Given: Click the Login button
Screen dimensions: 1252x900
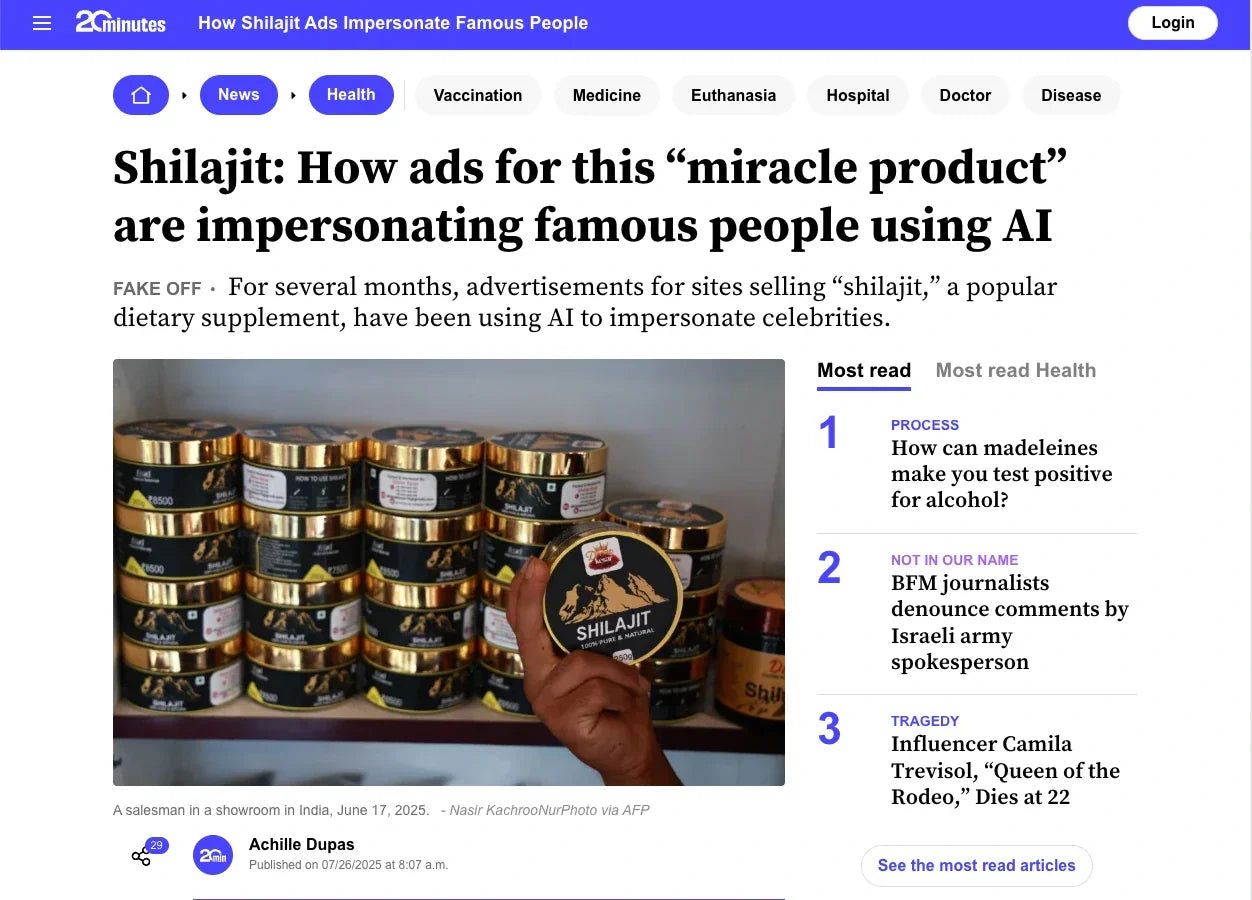Looking at the screenshot, I should (x=1173, y=23).
